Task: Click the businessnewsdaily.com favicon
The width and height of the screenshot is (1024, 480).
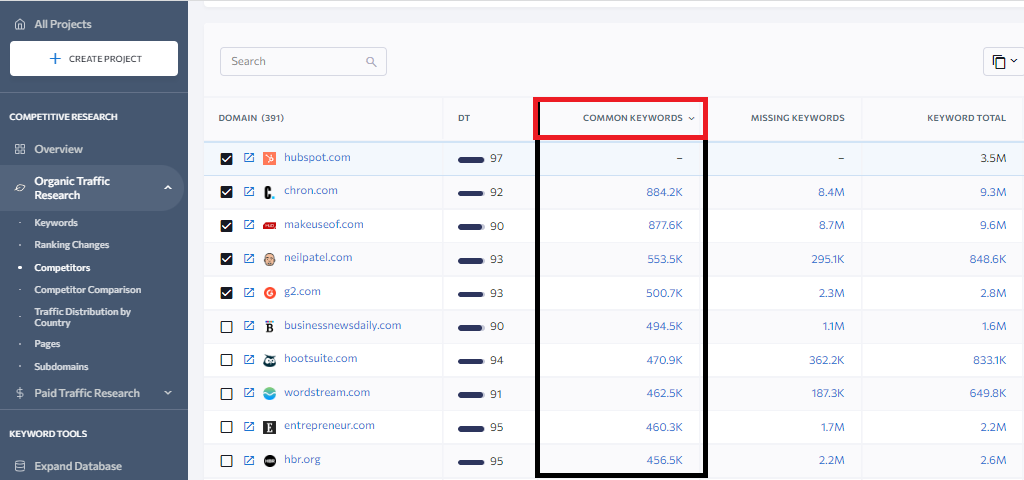Action: tap(270, 327)
